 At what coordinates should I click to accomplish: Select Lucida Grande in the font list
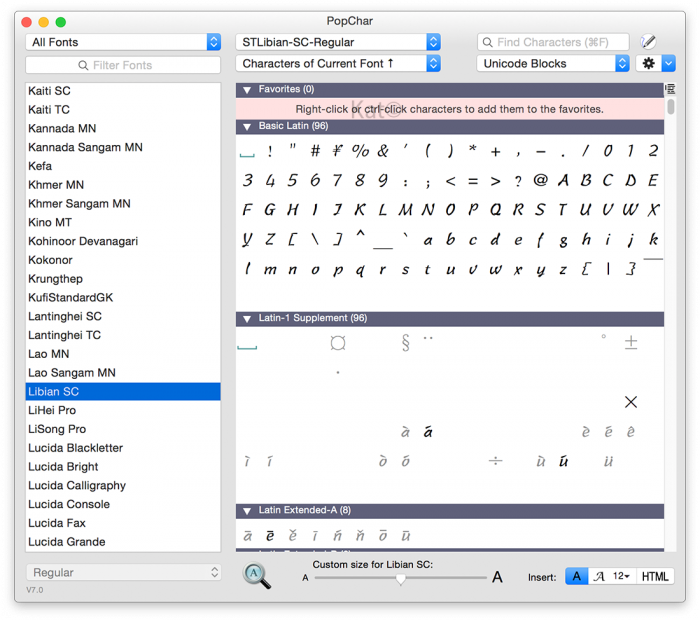point(67,542)
